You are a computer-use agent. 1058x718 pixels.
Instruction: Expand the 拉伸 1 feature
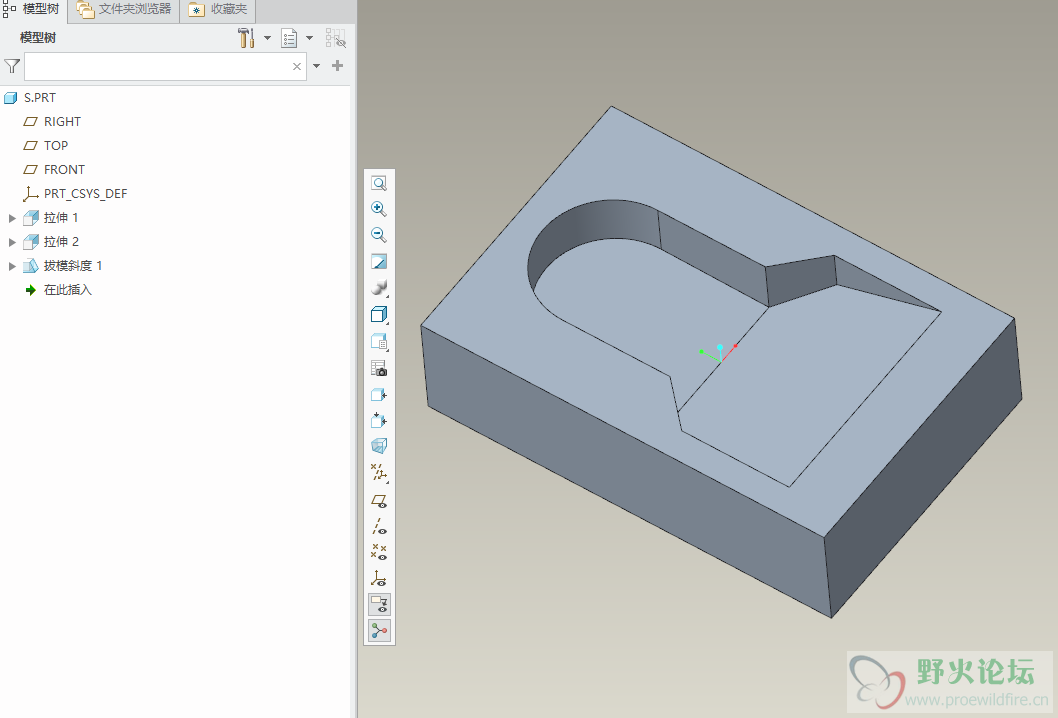(12, 218)
